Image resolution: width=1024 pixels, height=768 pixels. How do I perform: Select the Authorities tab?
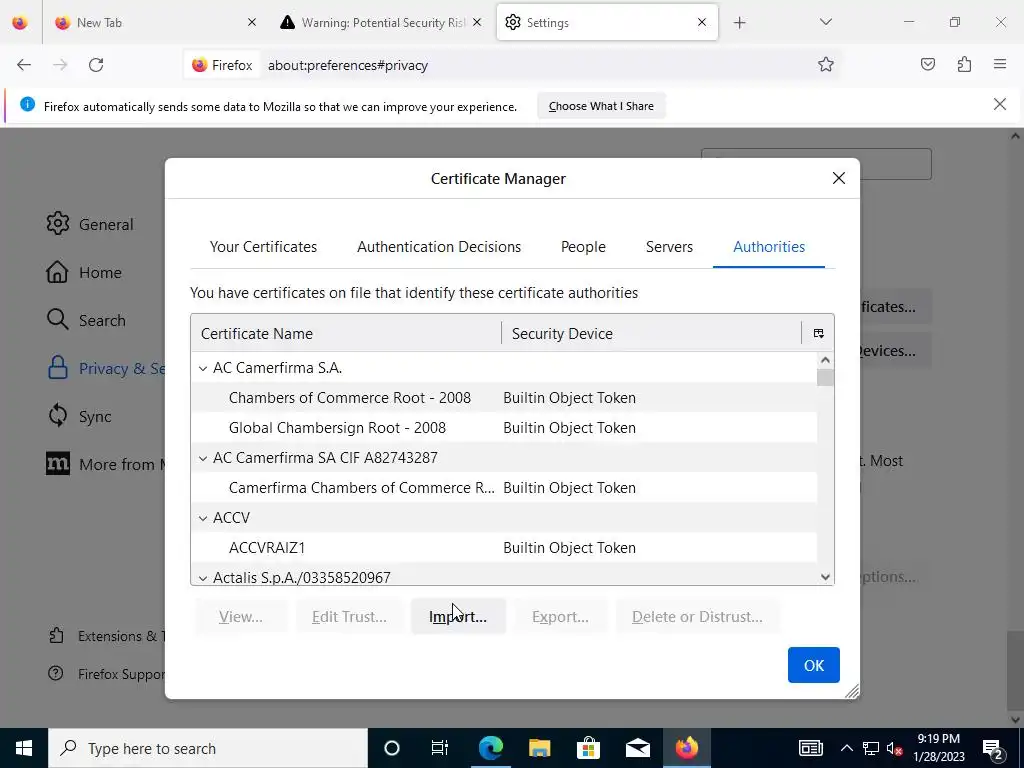tap(769, 247)
